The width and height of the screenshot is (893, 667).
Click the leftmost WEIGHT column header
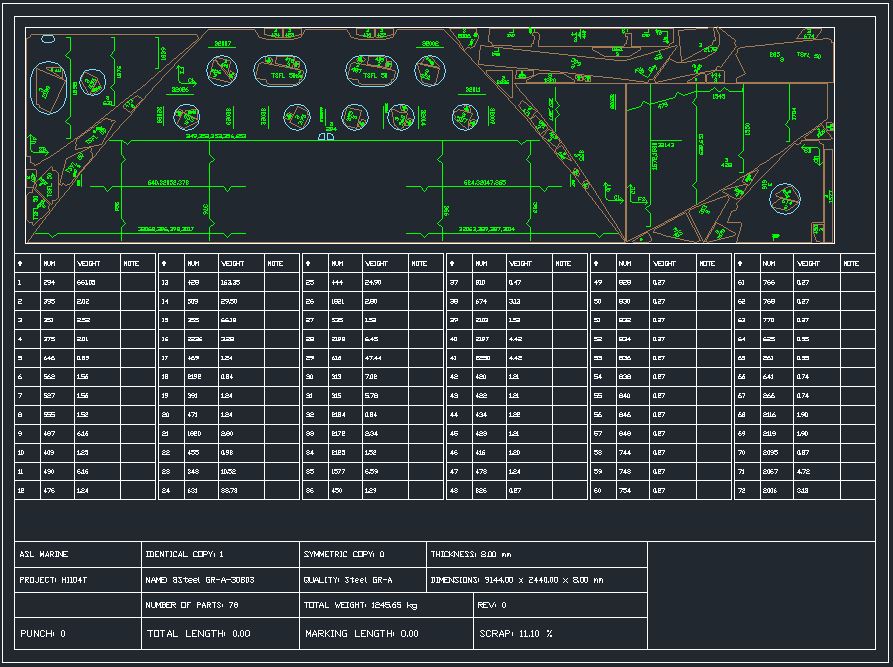[x=87, y=264]
